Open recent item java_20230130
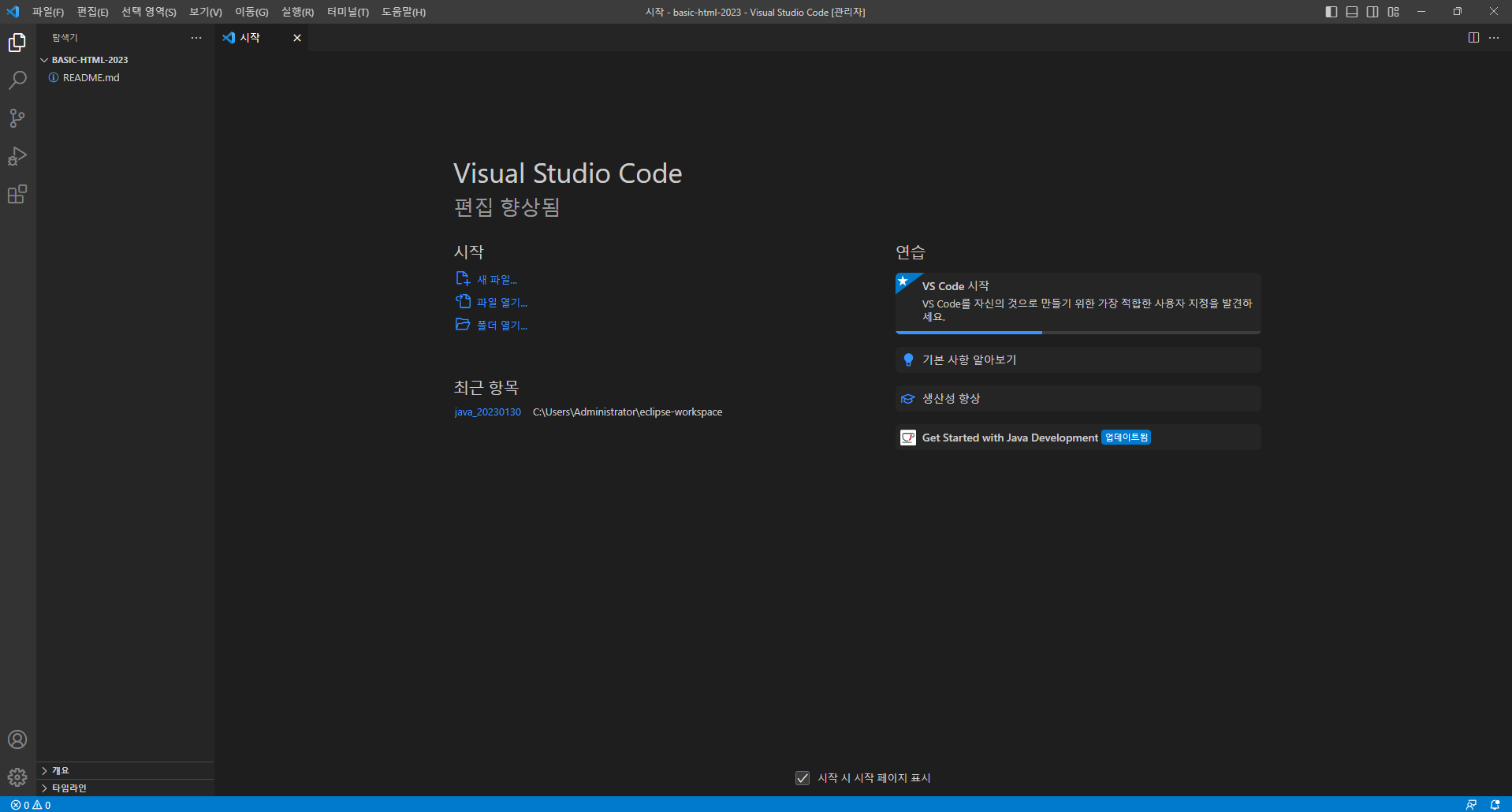The image size is (1512, 812). [x=488, y=412]
